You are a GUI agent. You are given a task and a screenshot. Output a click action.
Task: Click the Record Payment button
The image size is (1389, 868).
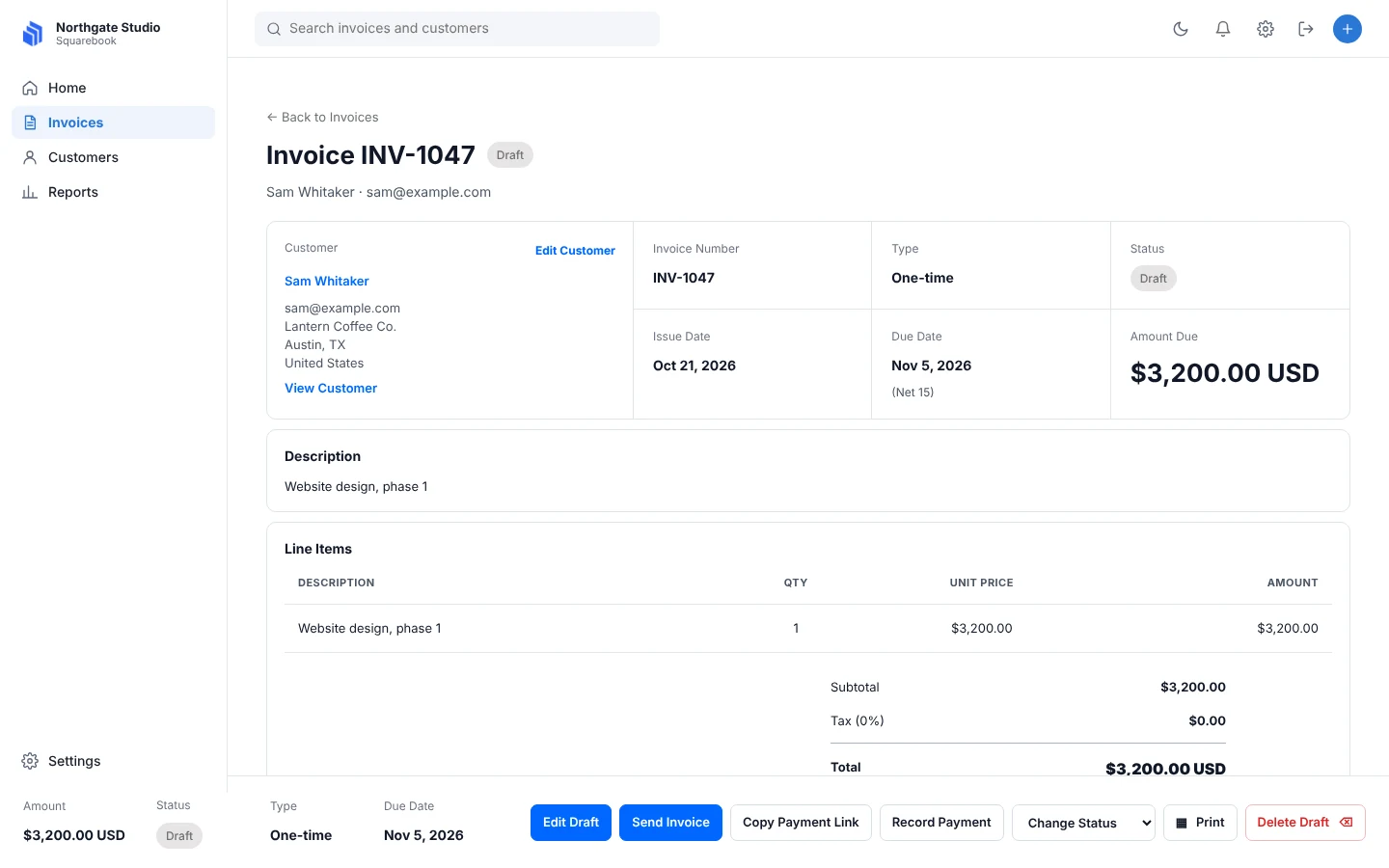pos(941,823)
